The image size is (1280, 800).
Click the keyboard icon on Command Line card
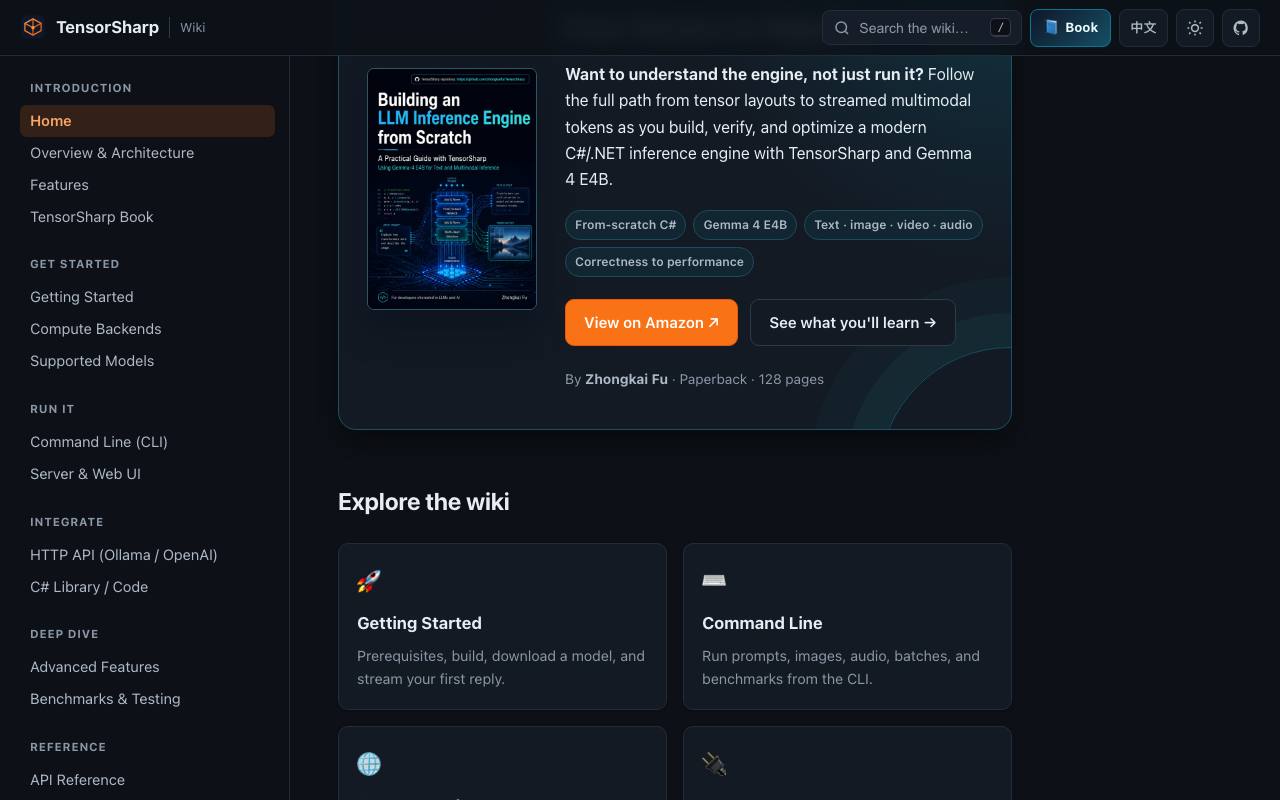(714, 581)
